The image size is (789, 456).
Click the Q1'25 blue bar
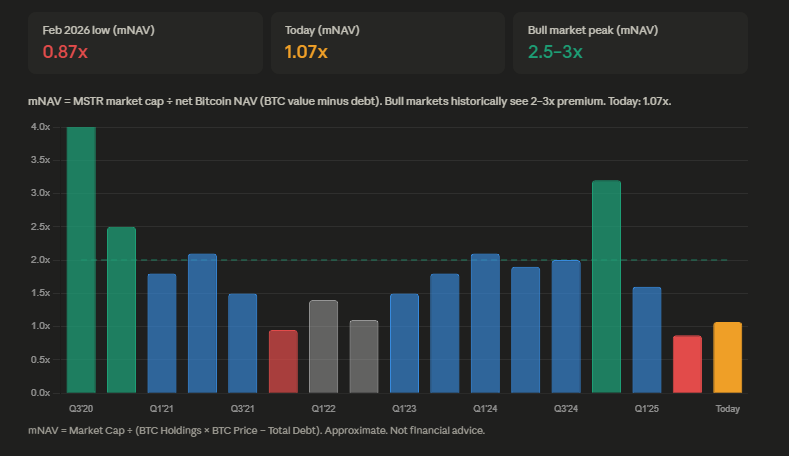click(647, 340)
